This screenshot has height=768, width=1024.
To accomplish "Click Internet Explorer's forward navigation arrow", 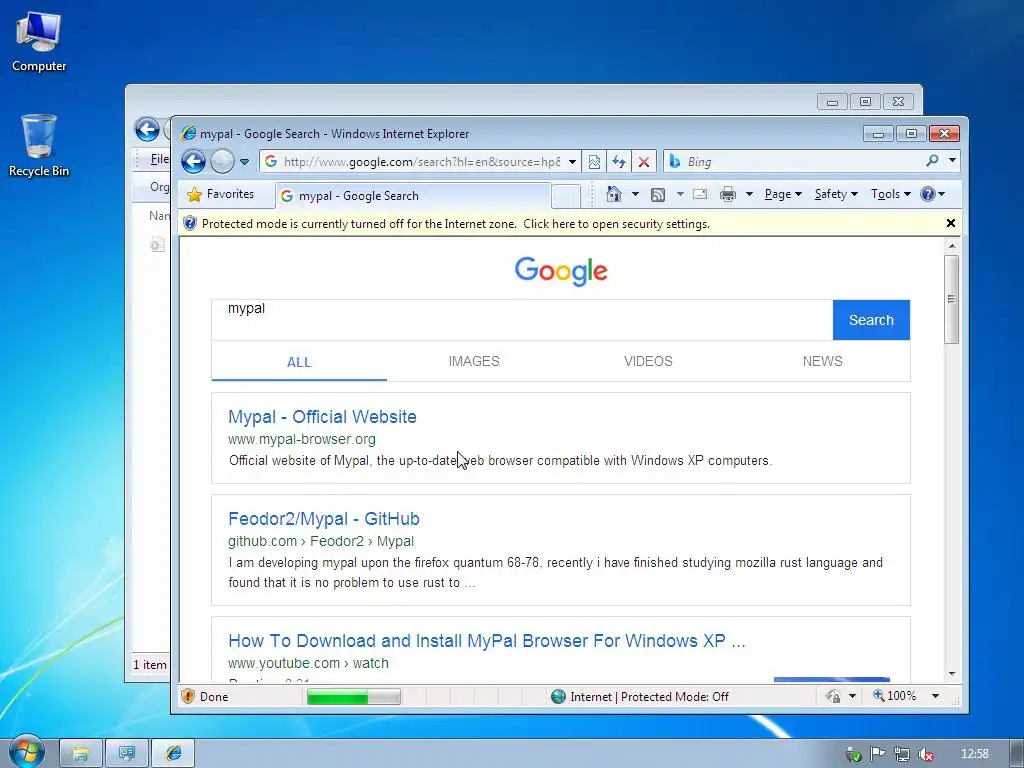I will 222,161.
